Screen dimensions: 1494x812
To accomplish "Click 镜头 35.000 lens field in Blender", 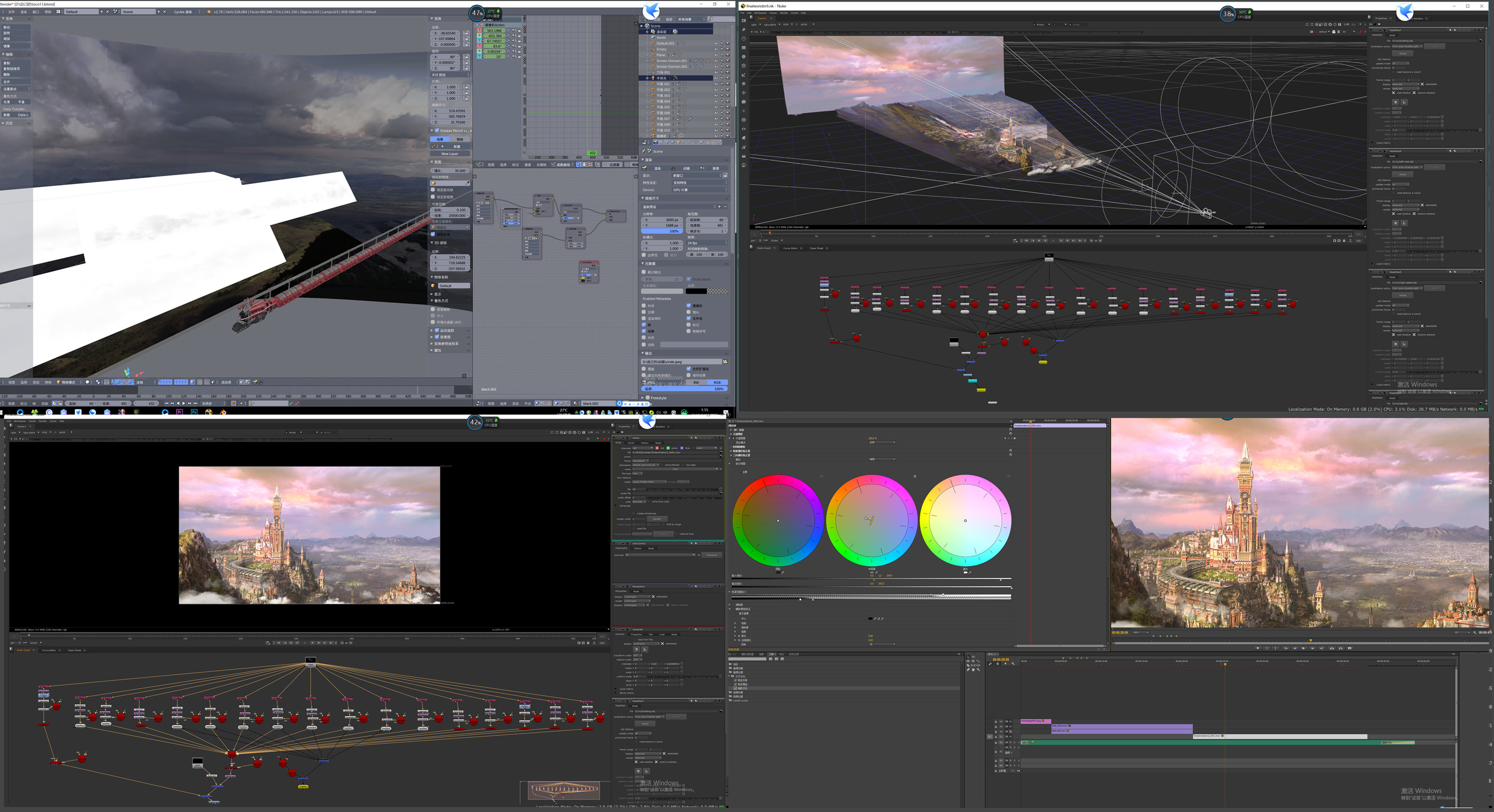I will tap(450, 170).
